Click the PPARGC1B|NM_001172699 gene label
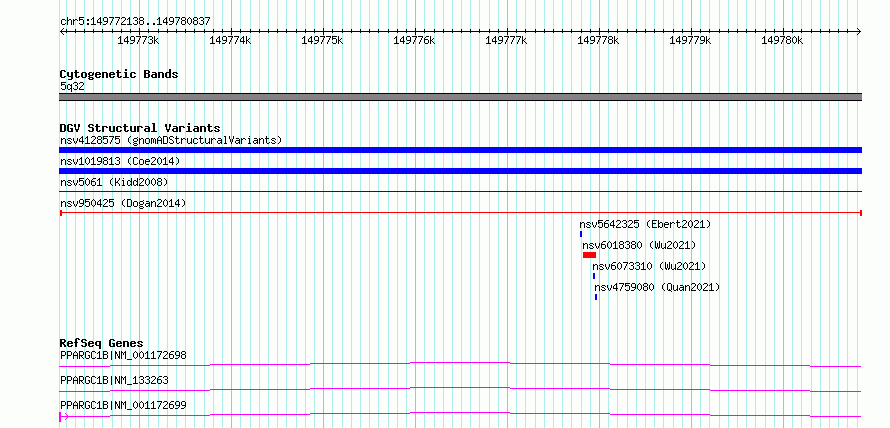 (123, 406)
